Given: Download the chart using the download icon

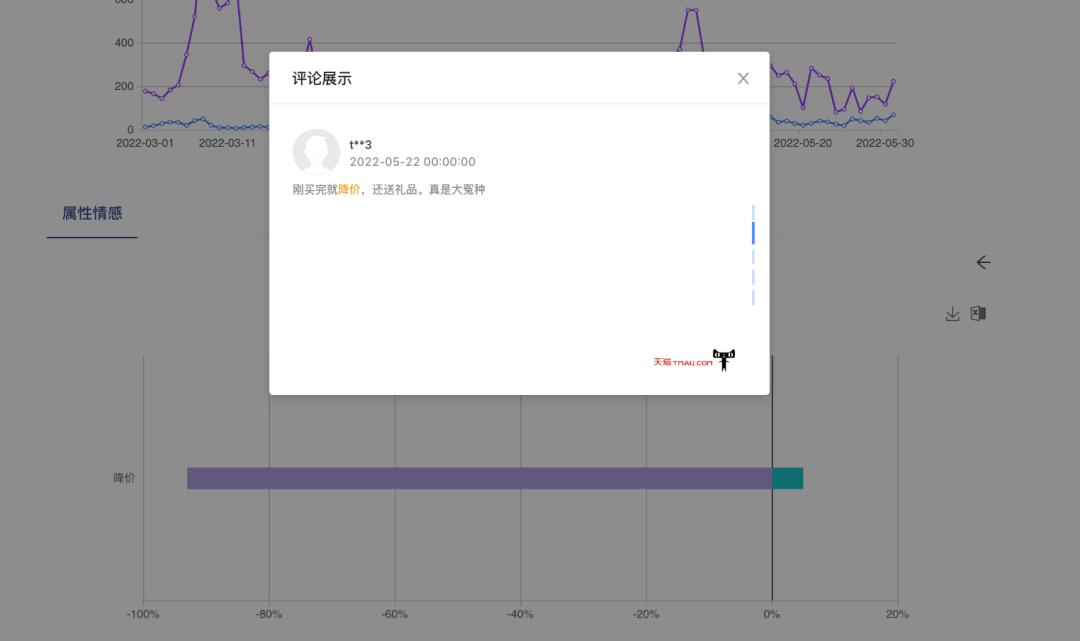Looking at the screenshot, I should pos(950,313).
